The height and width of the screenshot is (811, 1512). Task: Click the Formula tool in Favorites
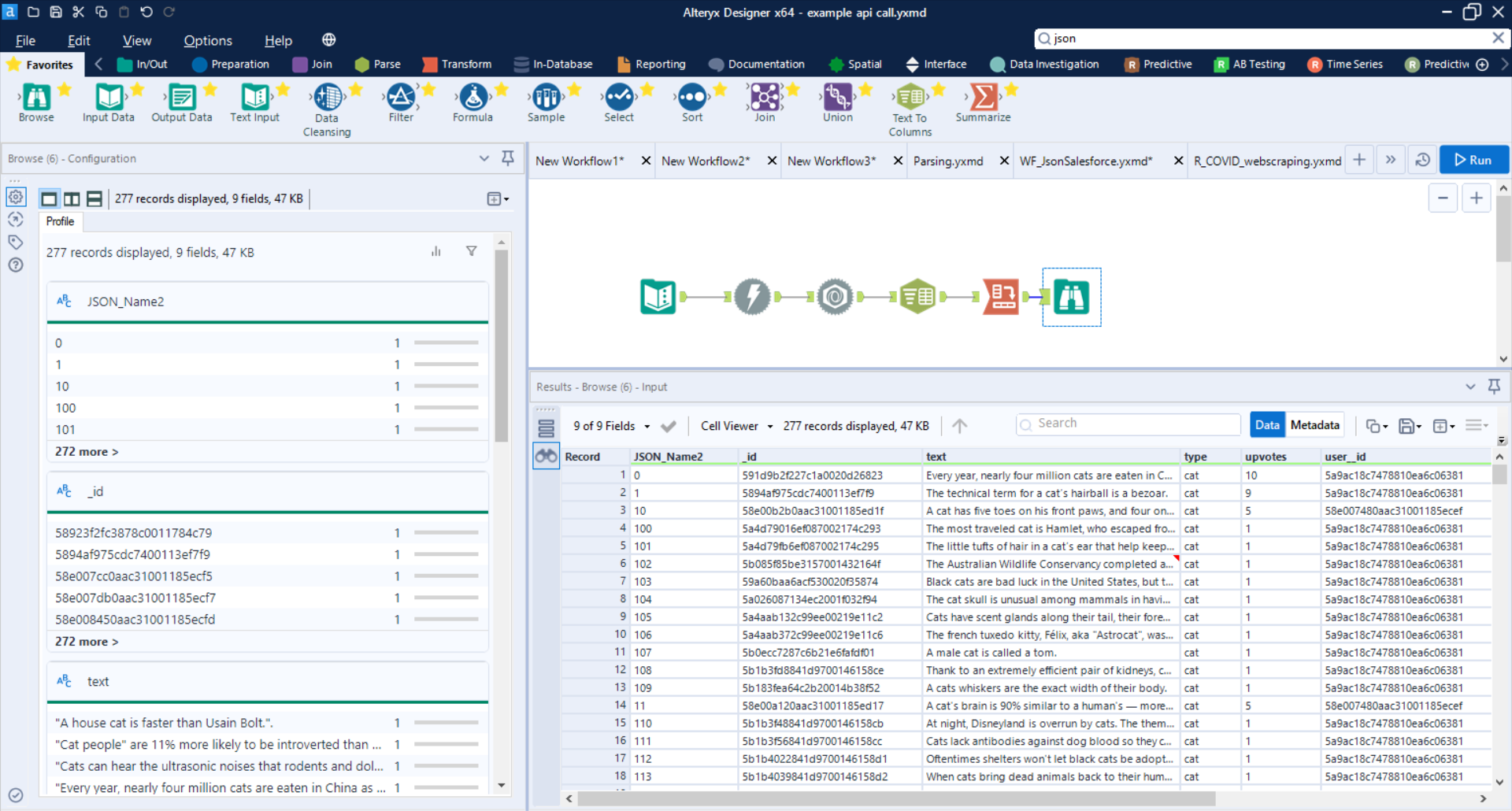(x=472, y=98)
